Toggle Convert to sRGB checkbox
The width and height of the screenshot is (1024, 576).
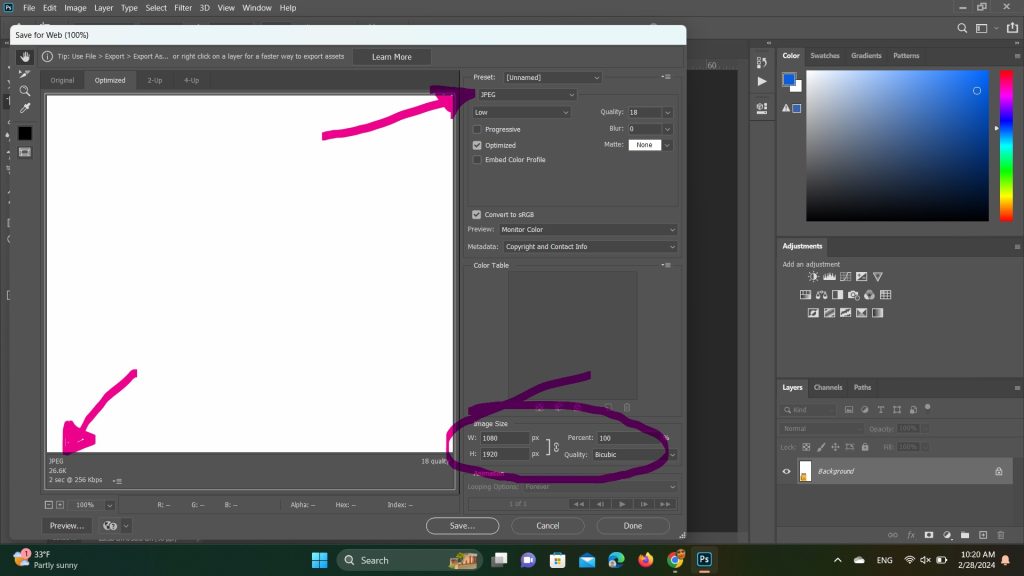477,214
